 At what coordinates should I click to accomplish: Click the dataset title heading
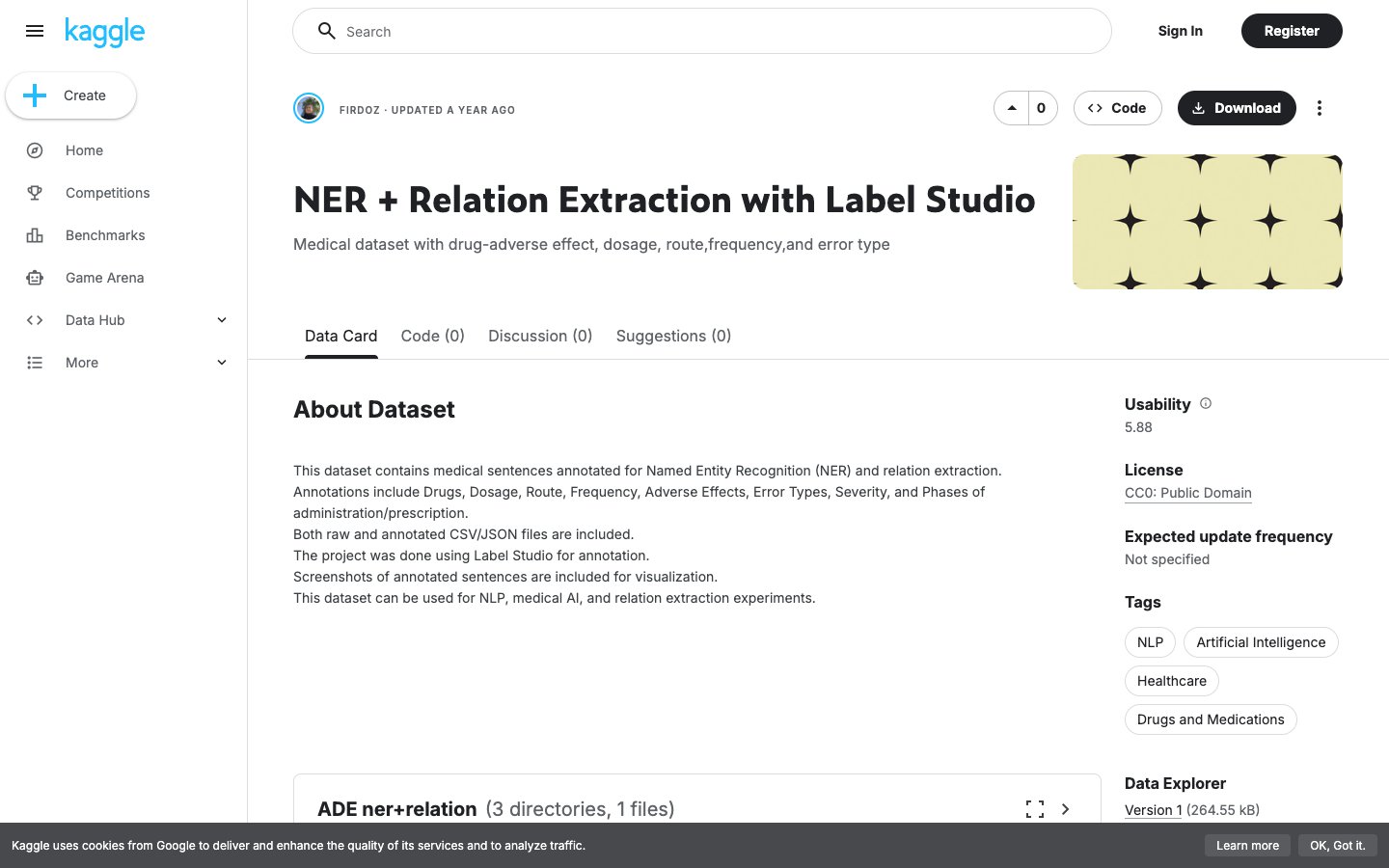[x=664, y=200]
